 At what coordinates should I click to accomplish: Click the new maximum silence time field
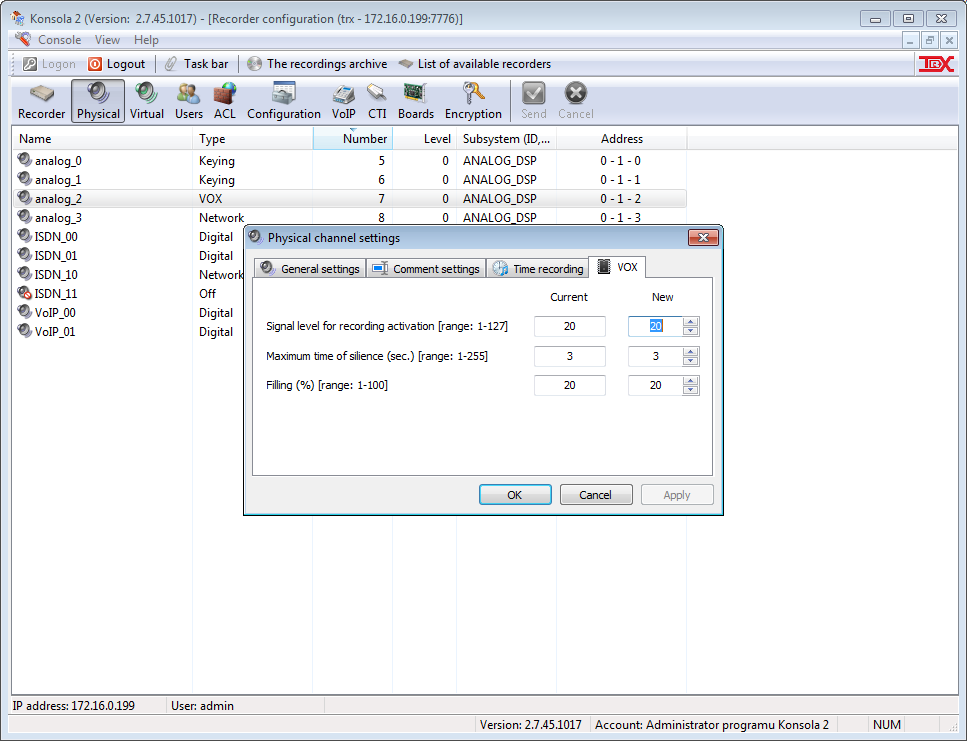(656, 356)
